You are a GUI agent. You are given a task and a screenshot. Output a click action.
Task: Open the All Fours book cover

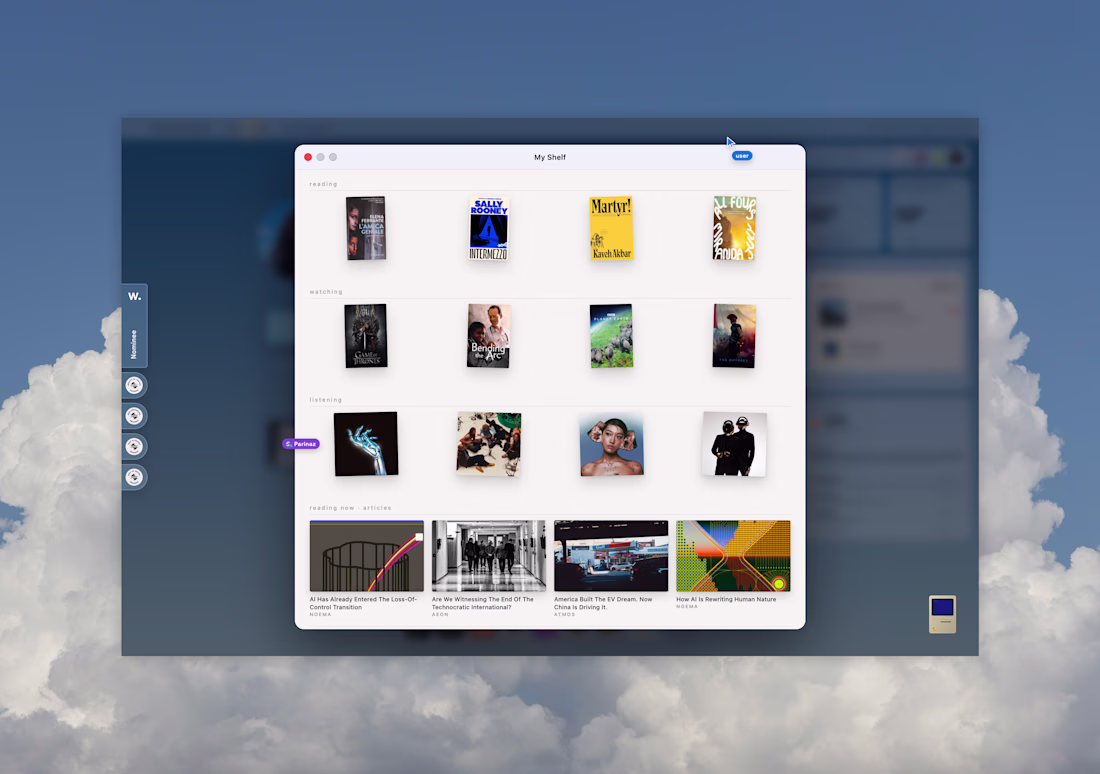click(x=734, y=228)
